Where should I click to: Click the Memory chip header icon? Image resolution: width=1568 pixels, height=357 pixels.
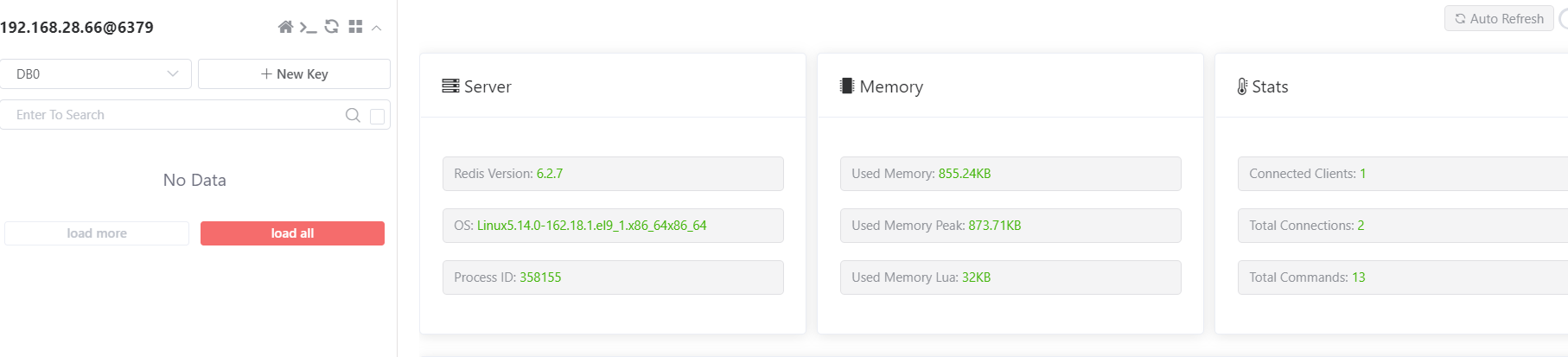pos(847,86)
